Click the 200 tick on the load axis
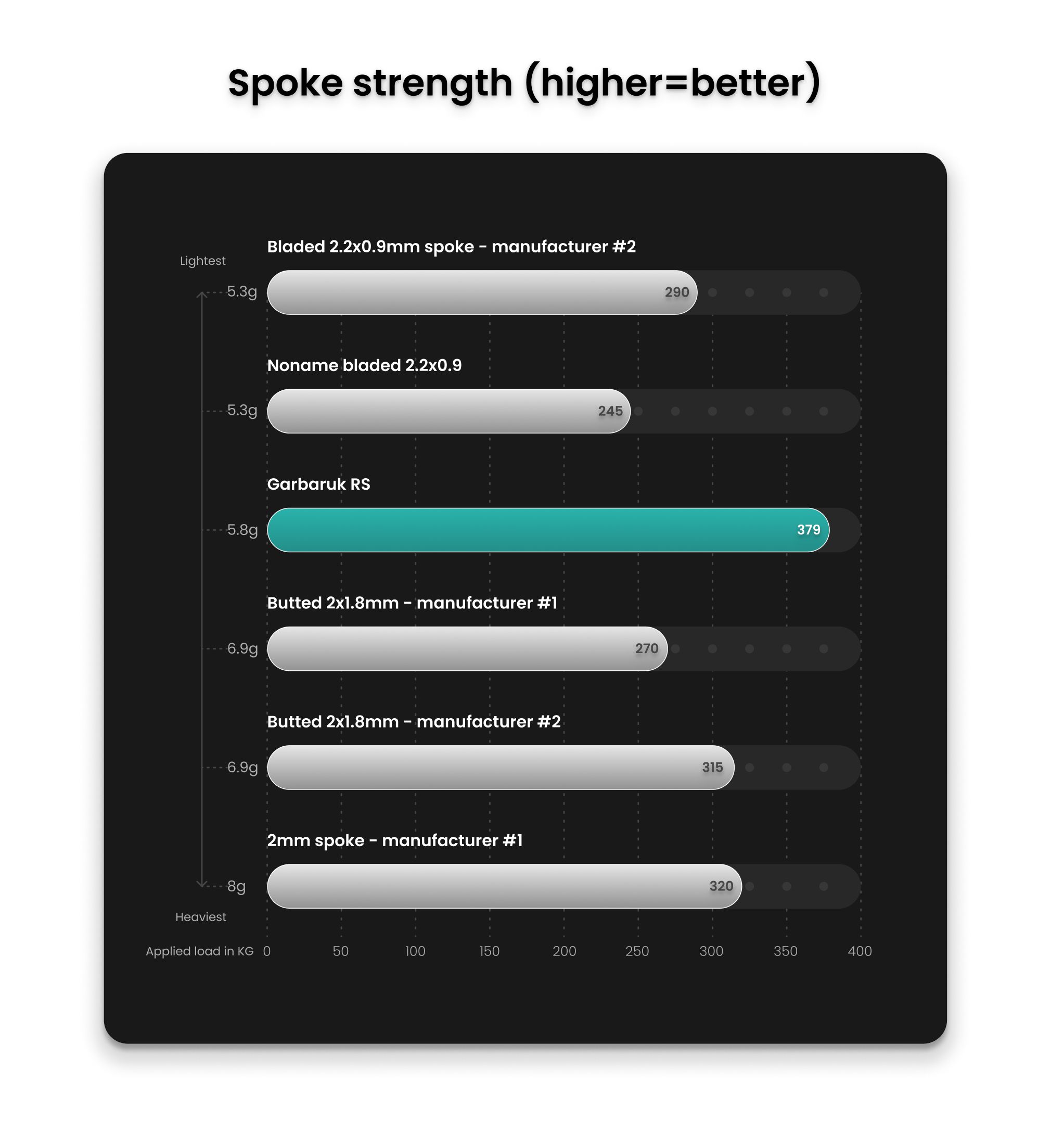Viewport: 1051px width, 1148px height. tap(564, 951)
